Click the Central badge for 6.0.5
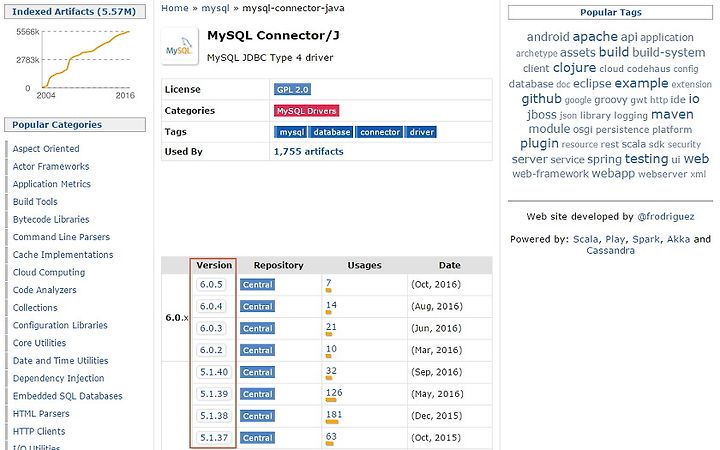 [257, 285]
